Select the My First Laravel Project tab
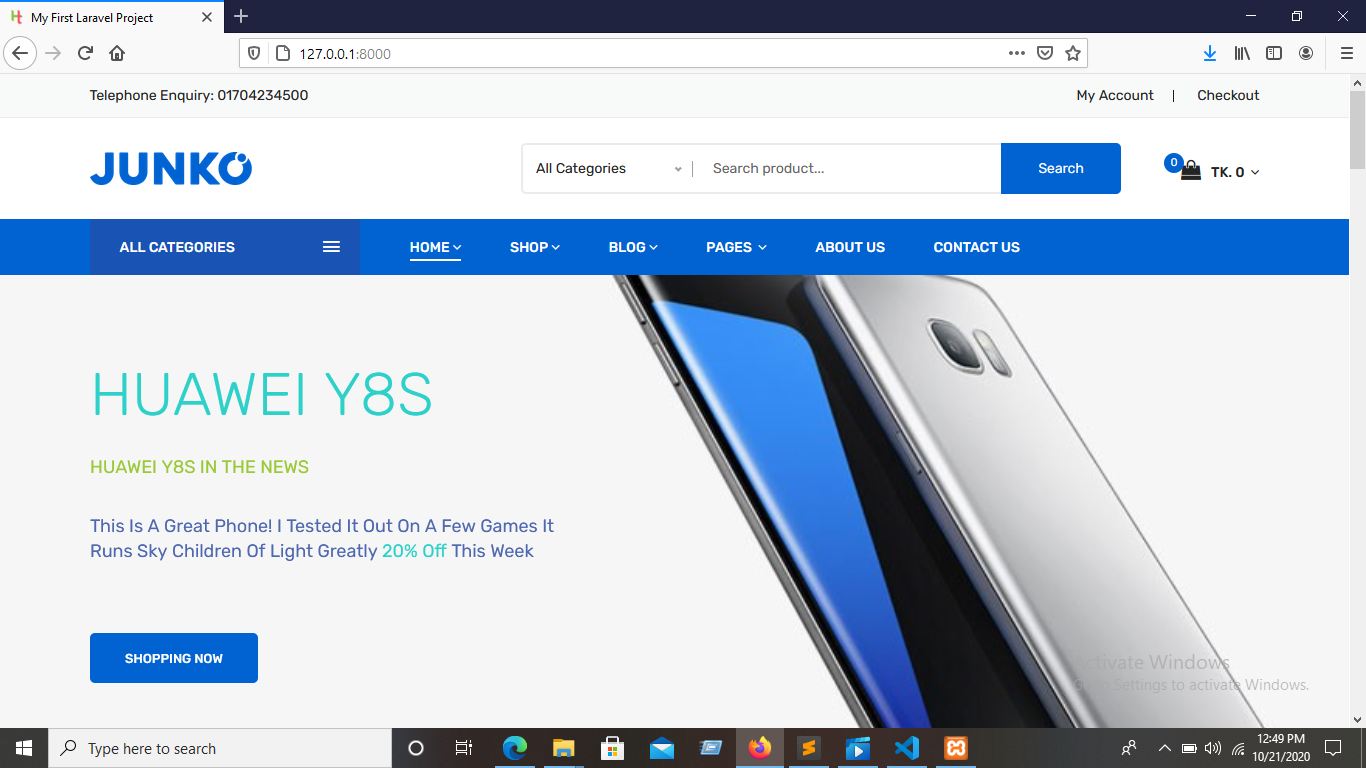 pos(111,17)
